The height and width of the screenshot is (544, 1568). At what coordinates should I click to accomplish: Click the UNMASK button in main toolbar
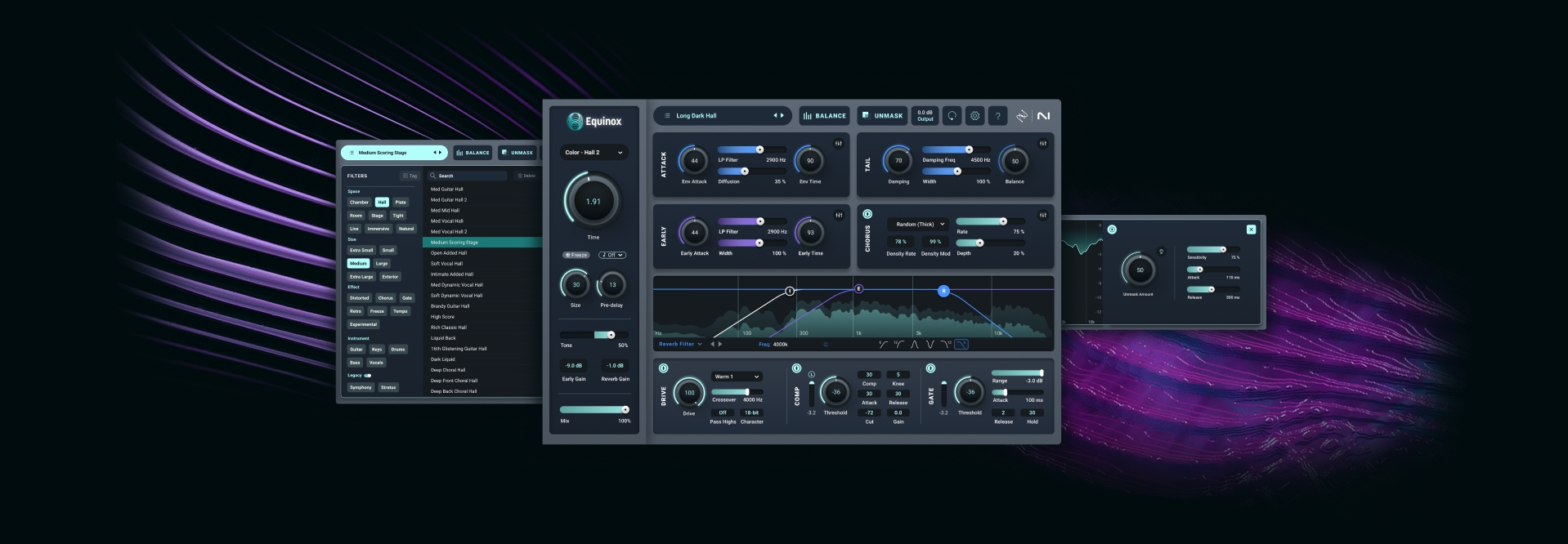point(882,116)
